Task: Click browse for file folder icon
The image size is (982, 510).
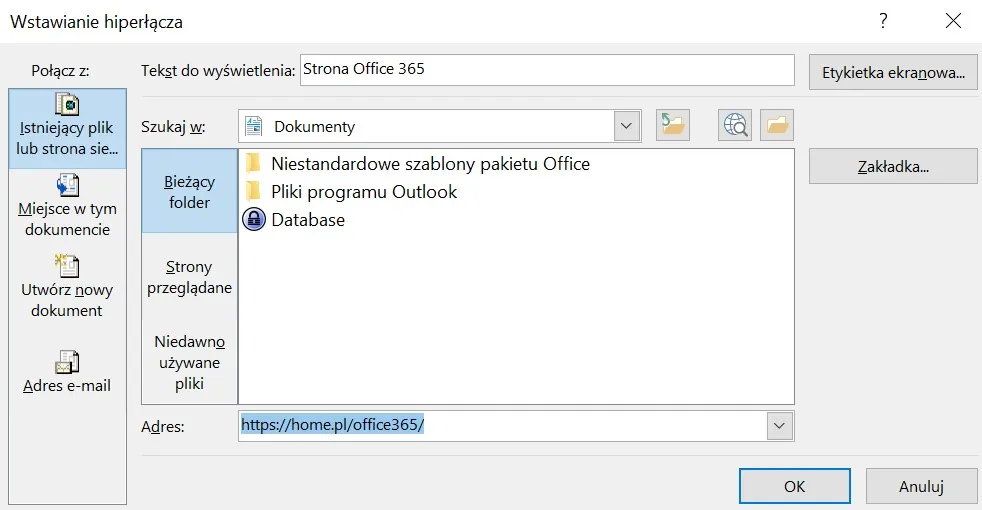Action: click(x=777, y=125)
